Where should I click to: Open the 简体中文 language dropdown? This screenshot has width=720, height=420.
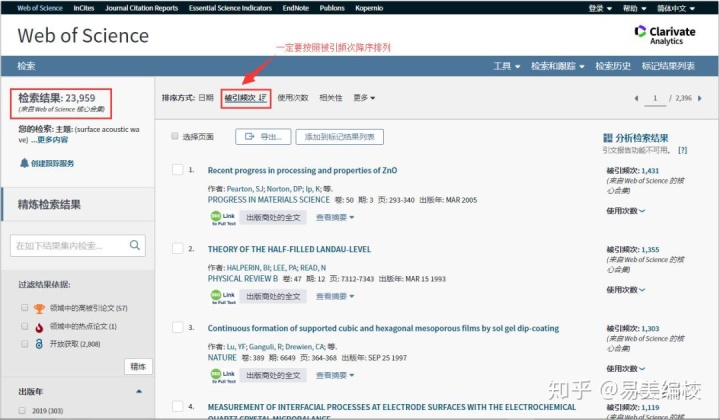675,8
